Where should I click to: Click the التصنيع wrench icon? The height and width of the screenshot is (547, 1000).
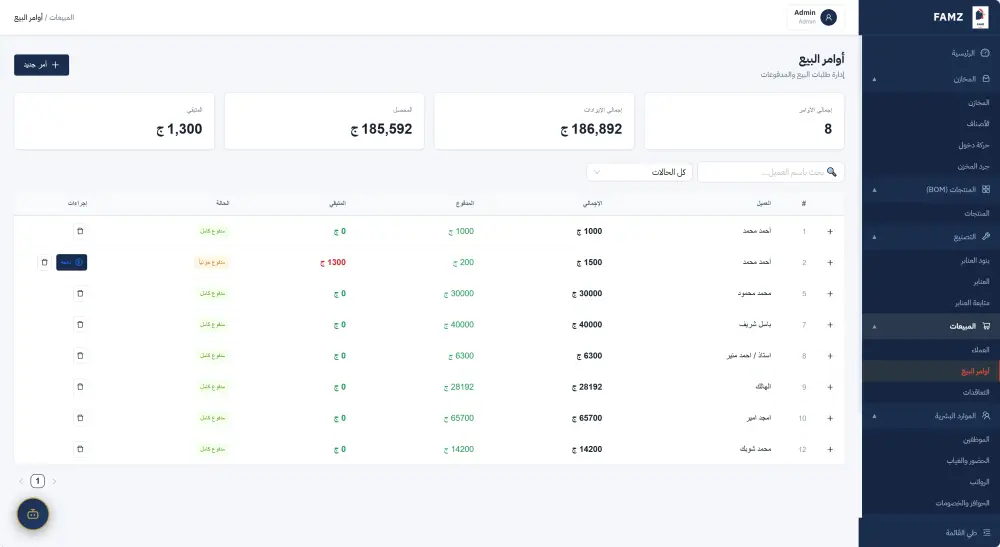click(986, 236)
